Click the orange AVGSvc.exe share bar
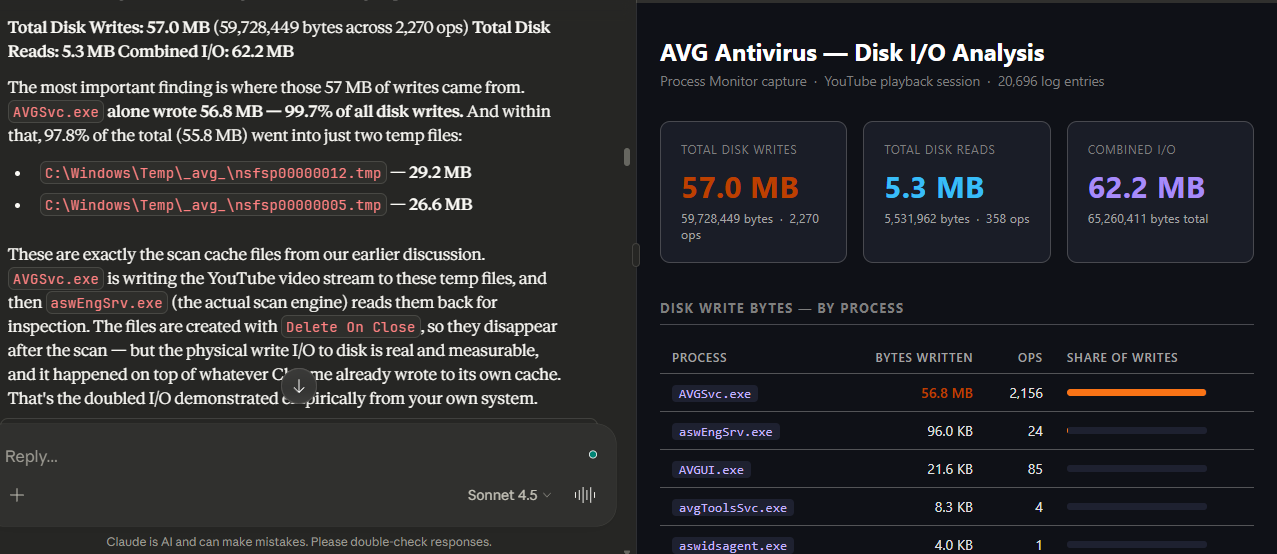This screenshot has width=1277, height=554. [1136, 393]
